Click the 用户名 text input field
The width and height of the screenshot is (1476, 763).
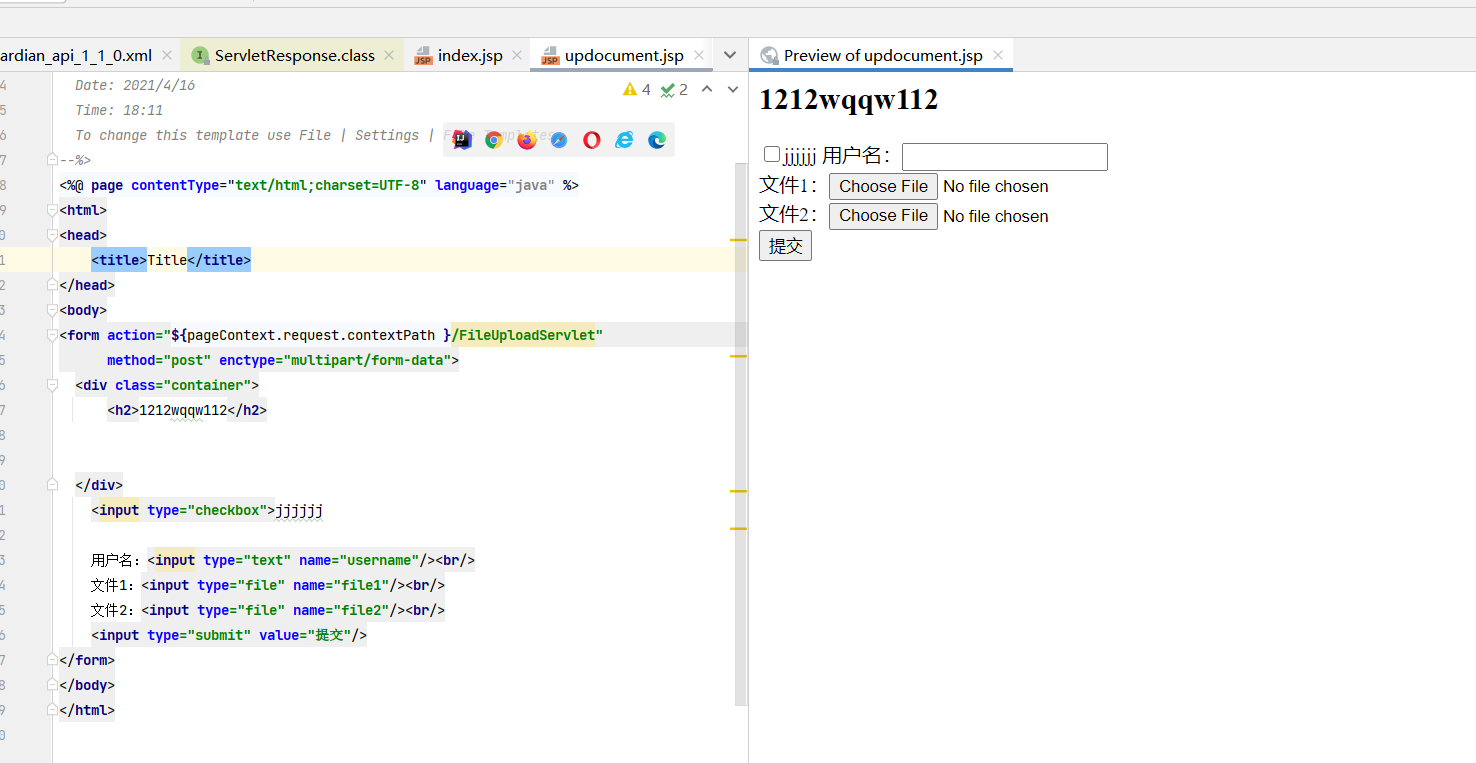click(x=1005, y=157)
